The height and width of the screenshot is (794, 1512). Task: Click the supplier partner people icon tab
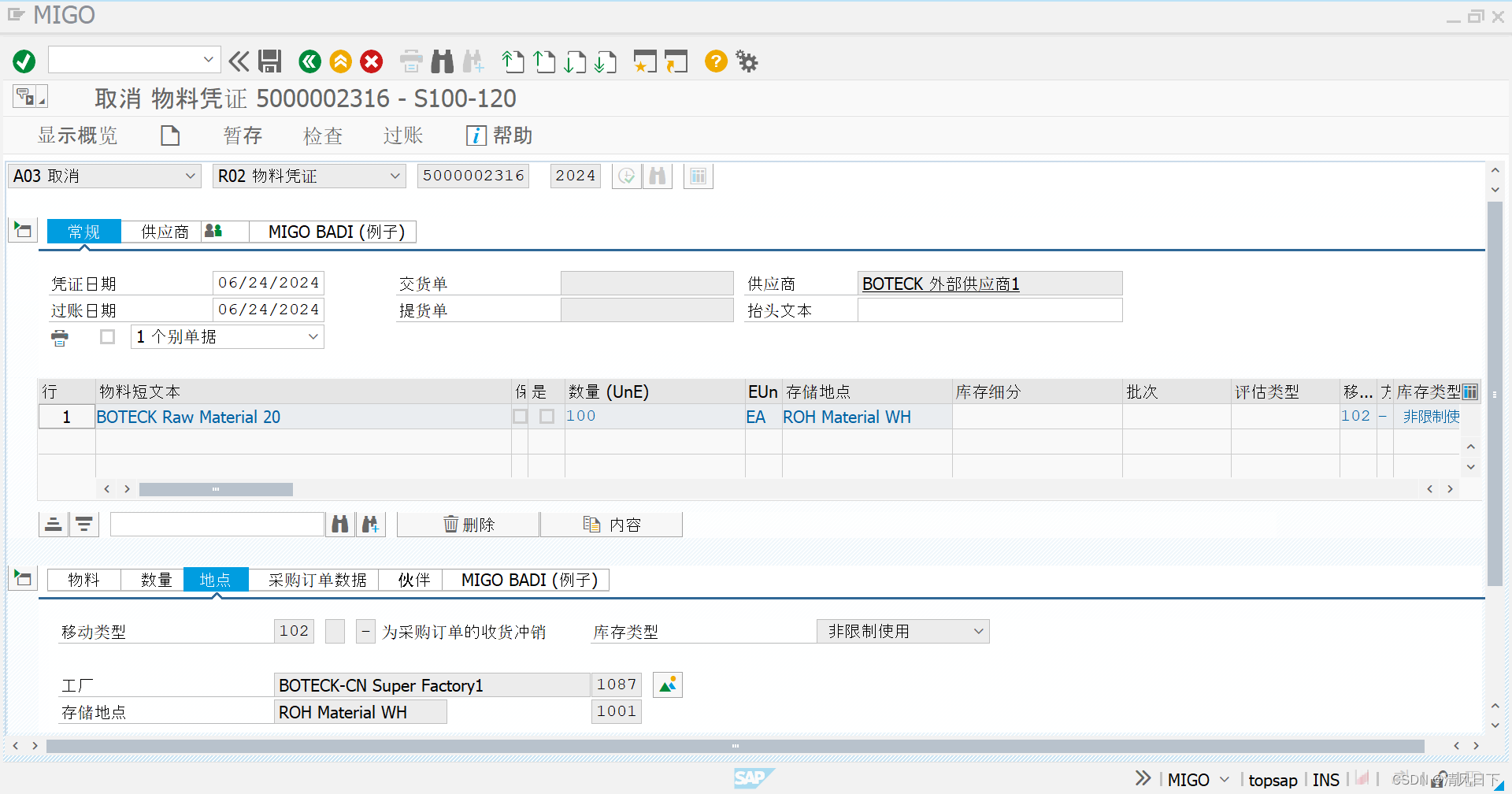(x=213, y=231)
